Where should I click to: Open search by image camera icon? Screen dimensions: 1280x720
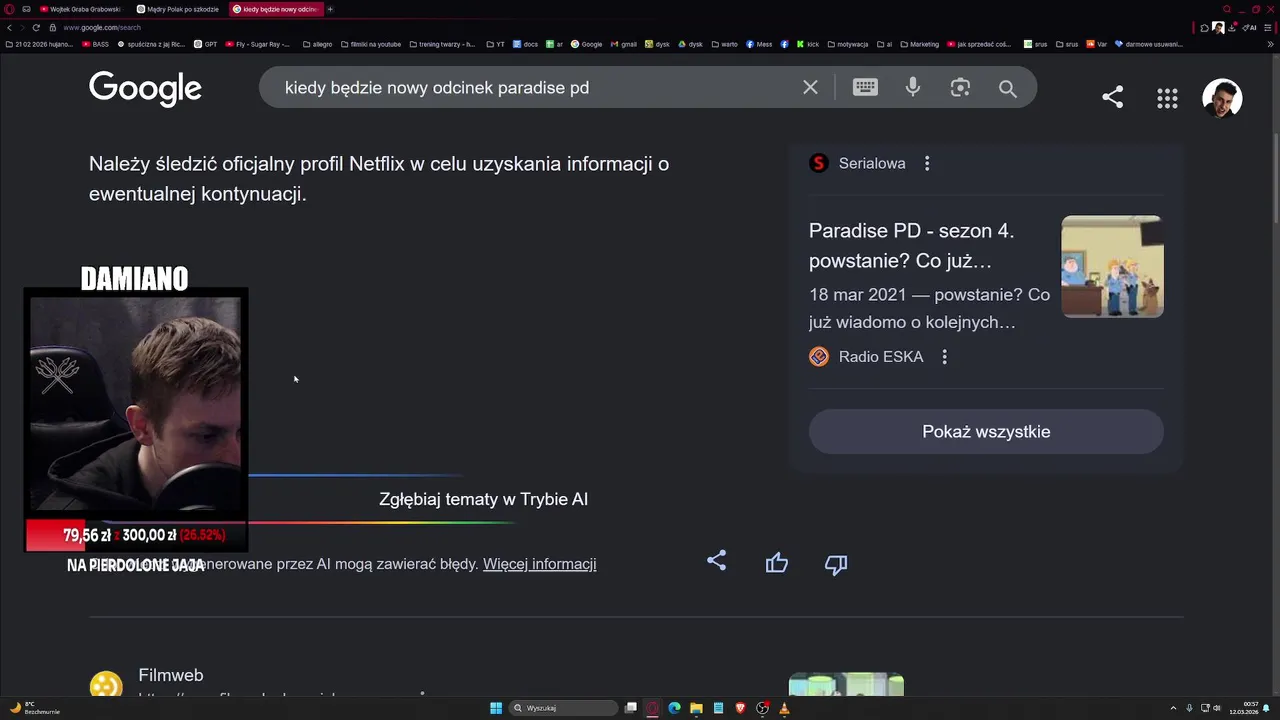960,88
